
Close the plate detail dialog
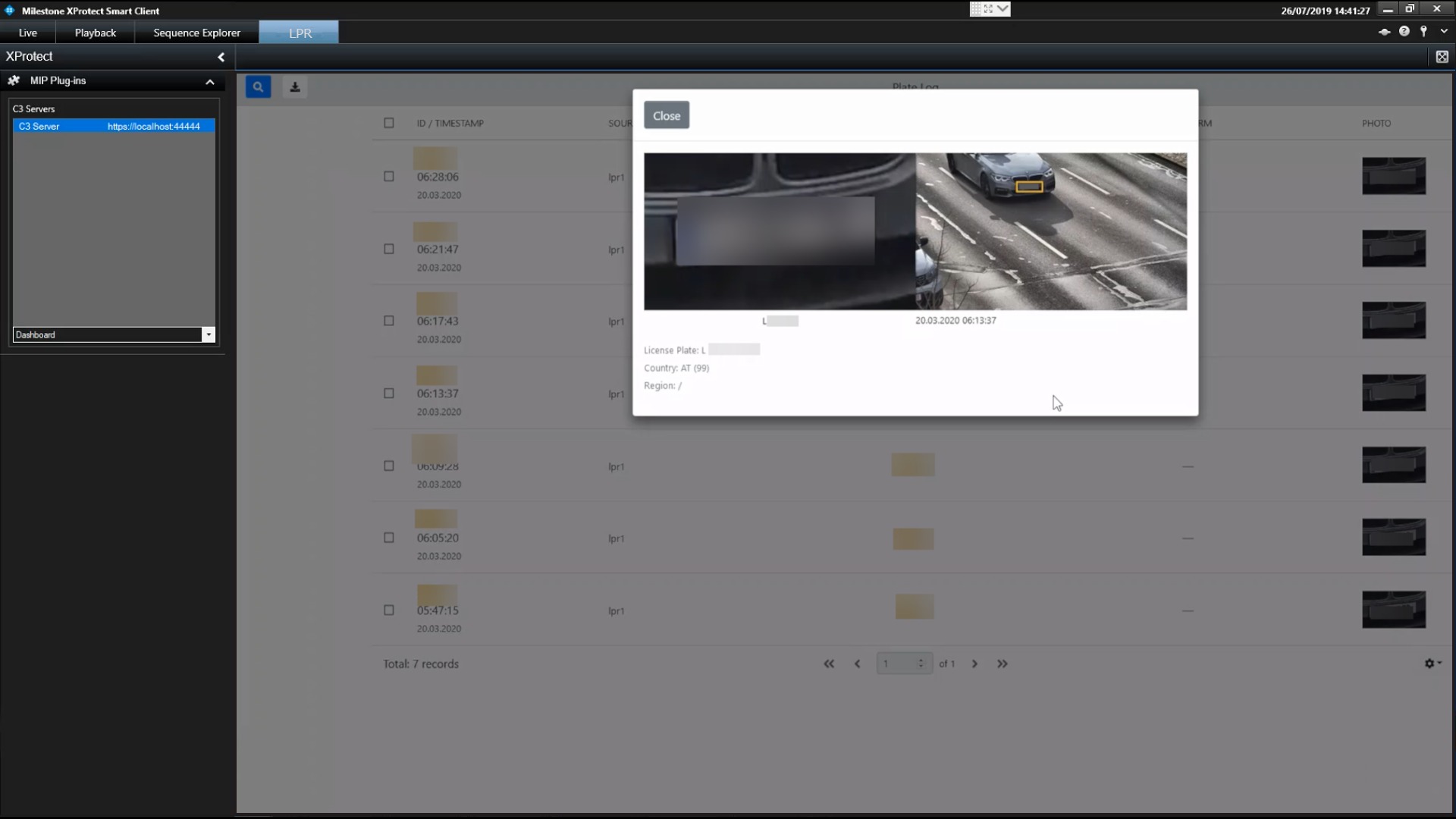[667, 115]
